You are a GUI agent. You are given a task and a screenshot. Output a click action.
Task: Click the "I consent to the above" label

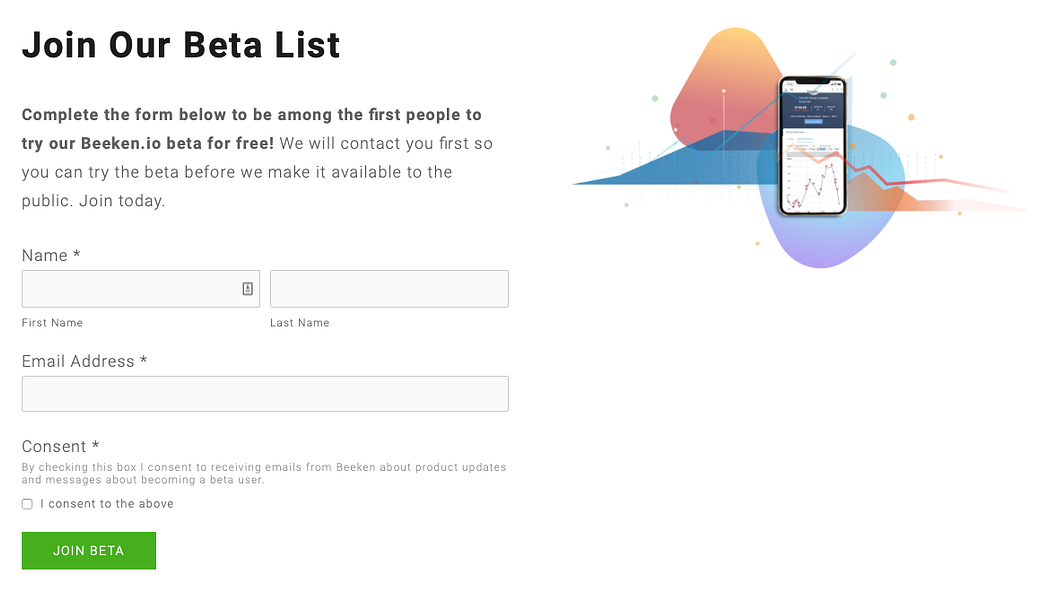[x=107, y=504]
